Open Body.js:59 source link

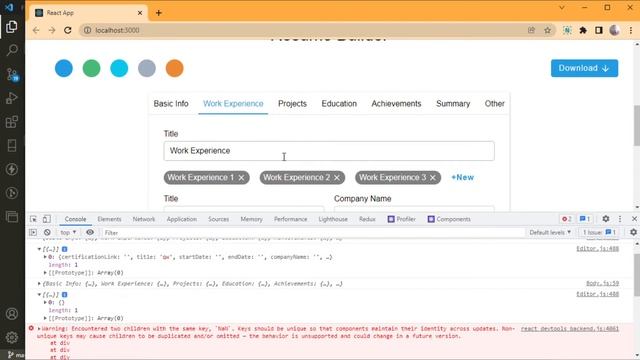(602, 283)
